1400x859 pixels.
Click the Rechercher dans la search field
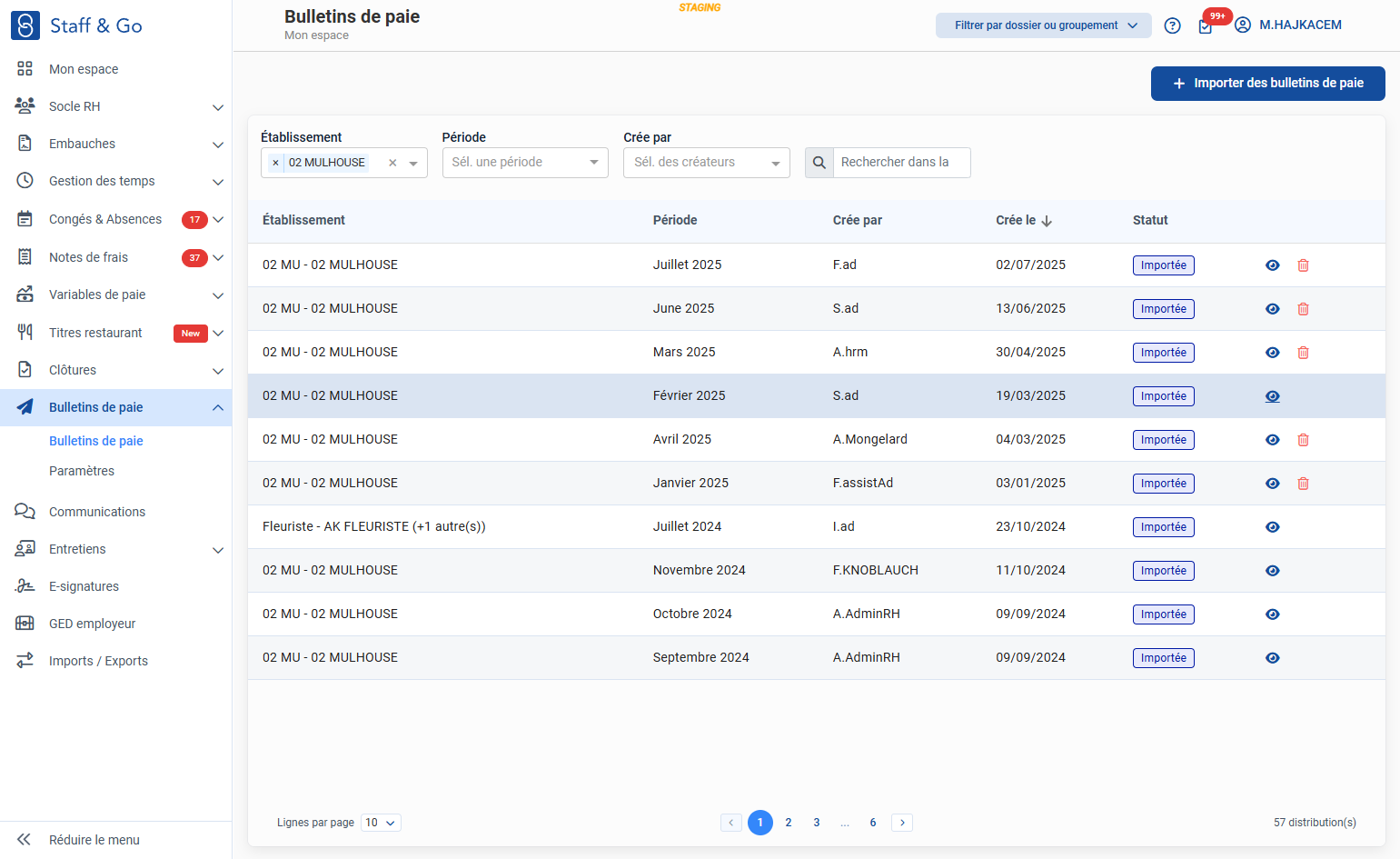pyautogui.click(x=901, y=163)
